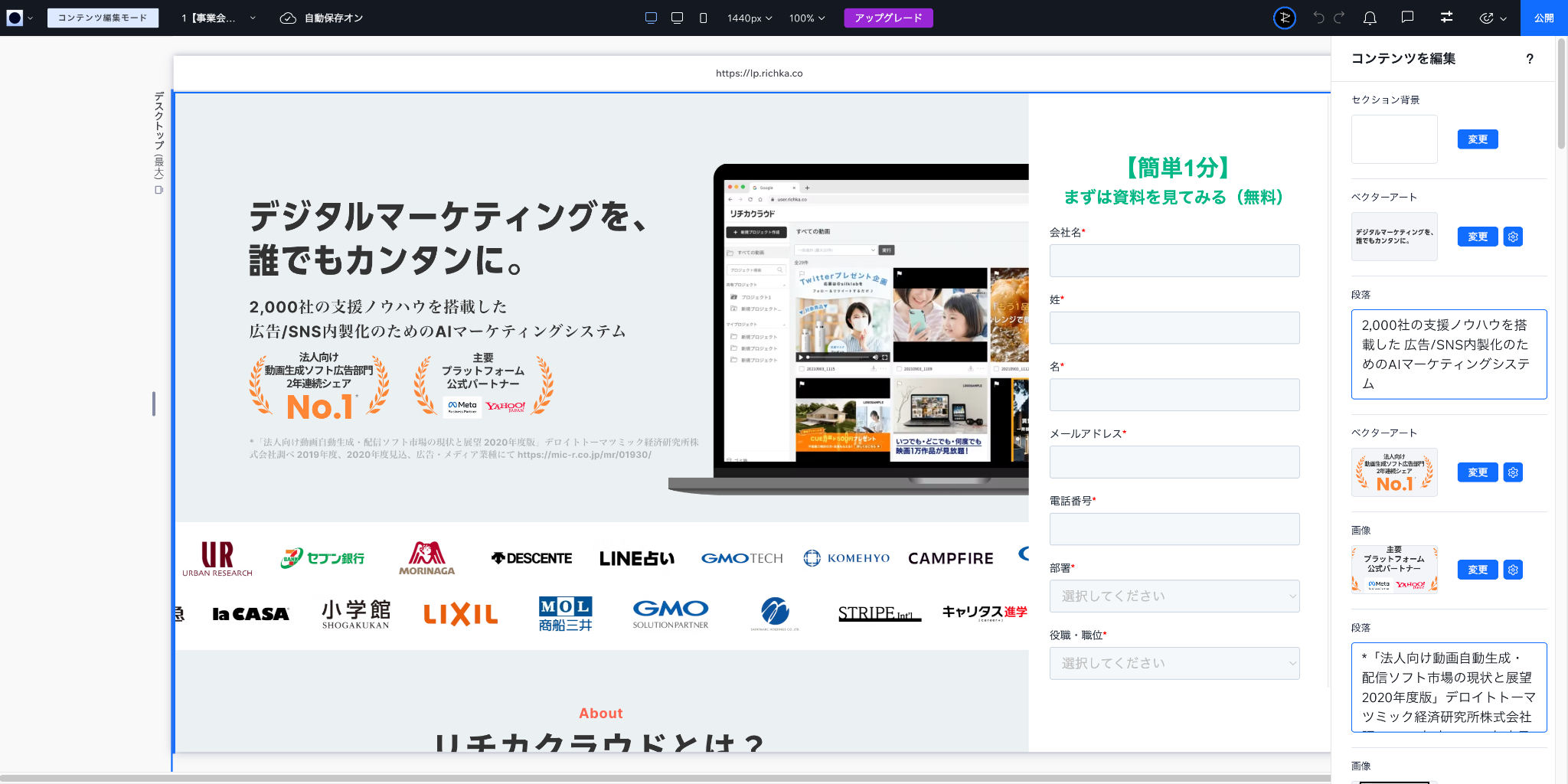This screenshot has height=784, width=1568.
Task: Select the tablet breakpoint icon
Action: 677,18
